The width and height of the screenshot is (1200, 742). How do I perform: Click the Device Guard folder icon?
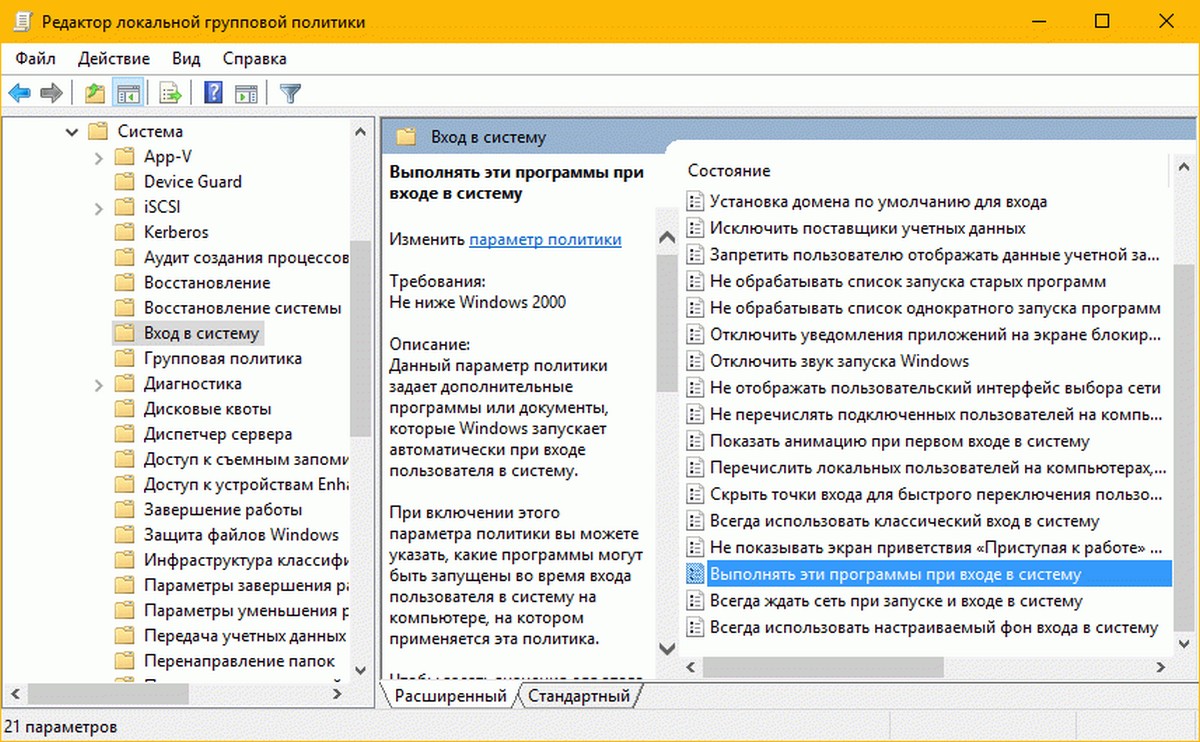pos(124,181)
